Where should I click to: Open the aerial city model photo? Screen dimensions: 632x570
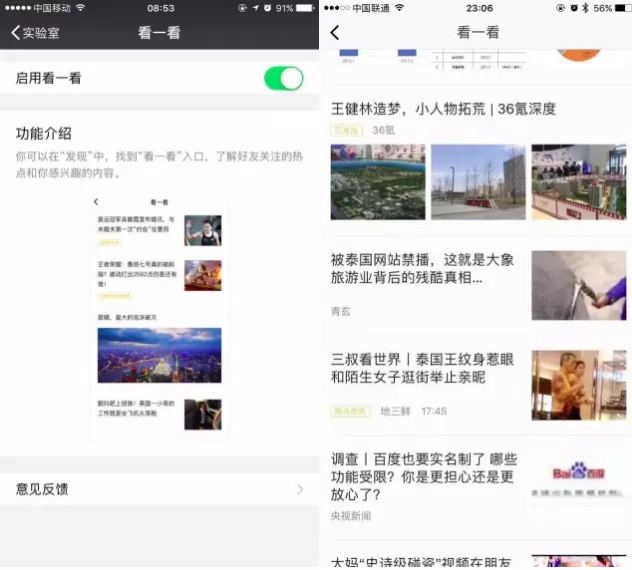(x=377, y=182)
